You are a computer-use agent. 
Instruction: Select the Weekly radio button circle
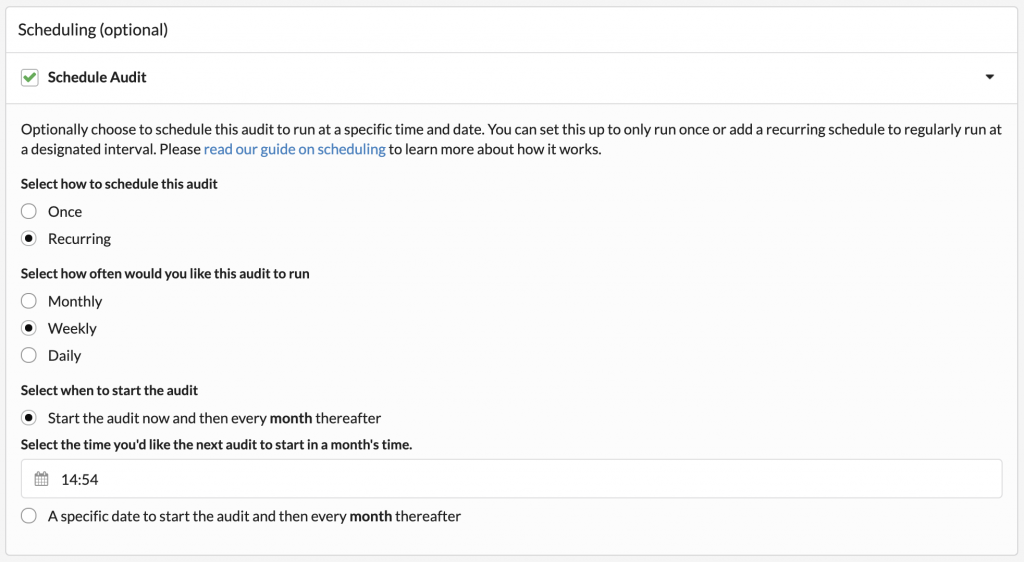tap(29, 328)
